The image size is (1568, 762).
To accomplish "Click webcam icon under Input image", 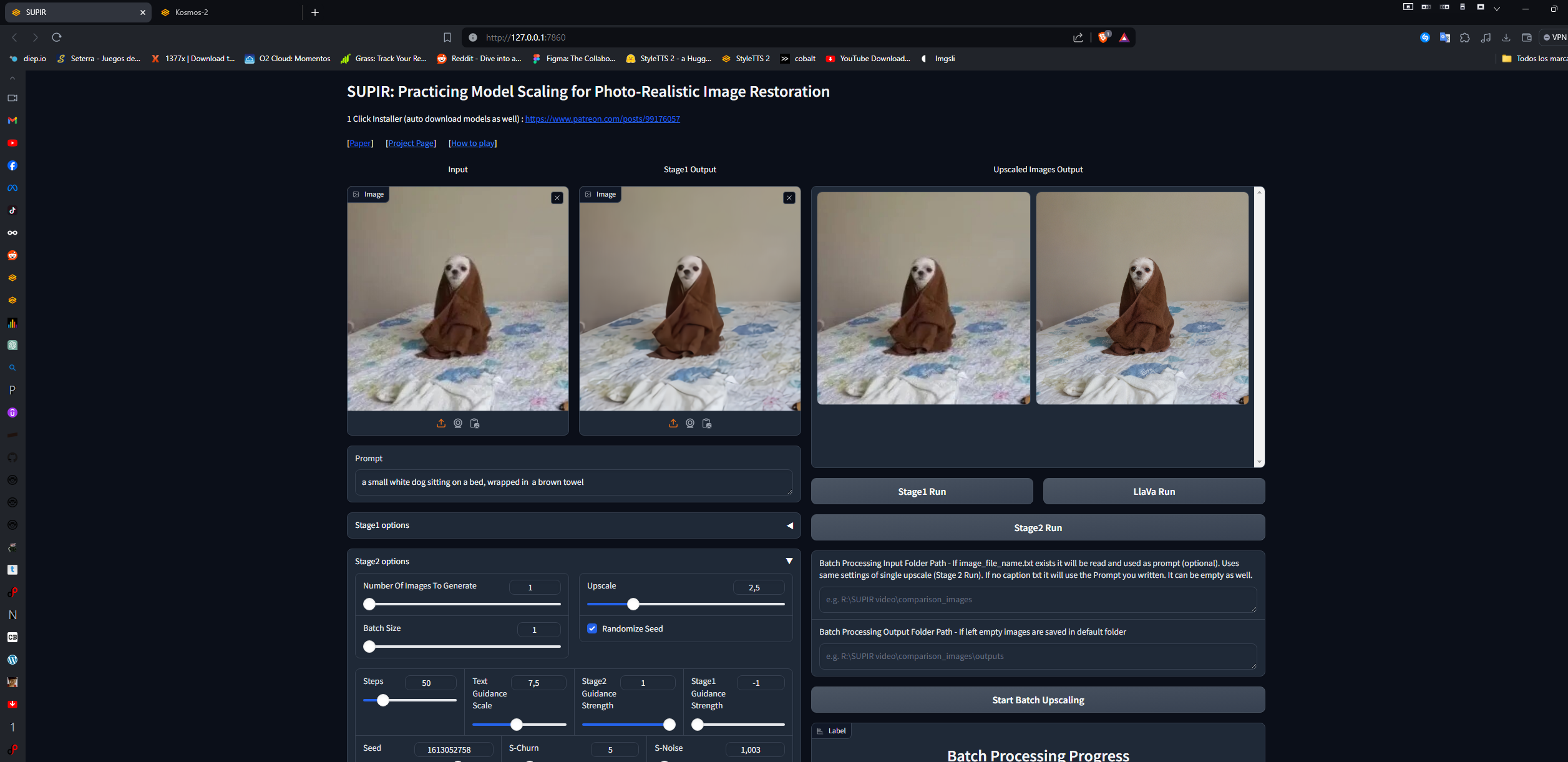I will click(458, 423).
